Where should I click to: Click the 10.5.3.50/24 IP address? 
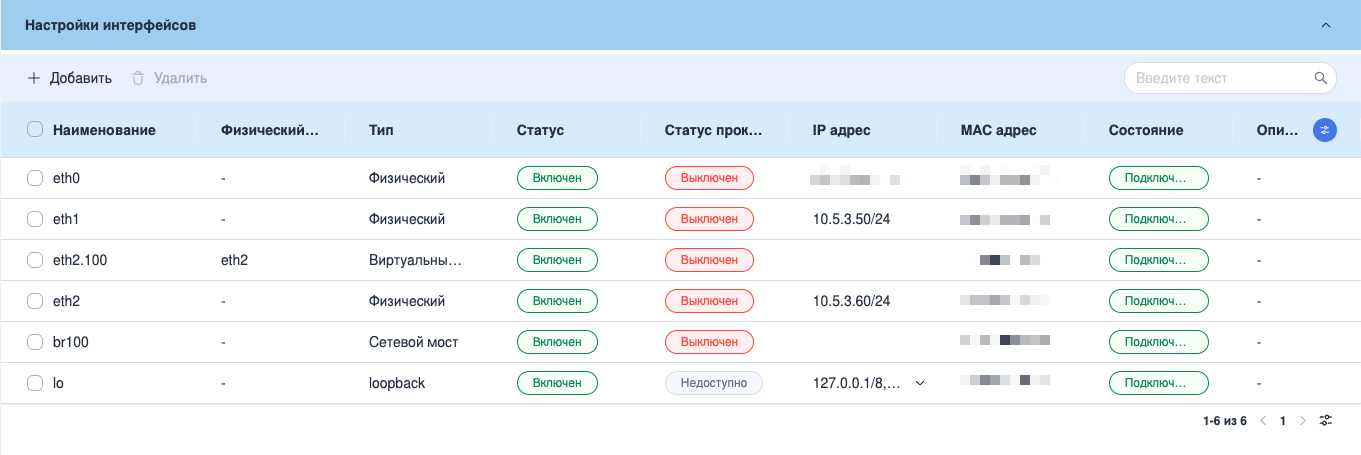click(851, 219)
